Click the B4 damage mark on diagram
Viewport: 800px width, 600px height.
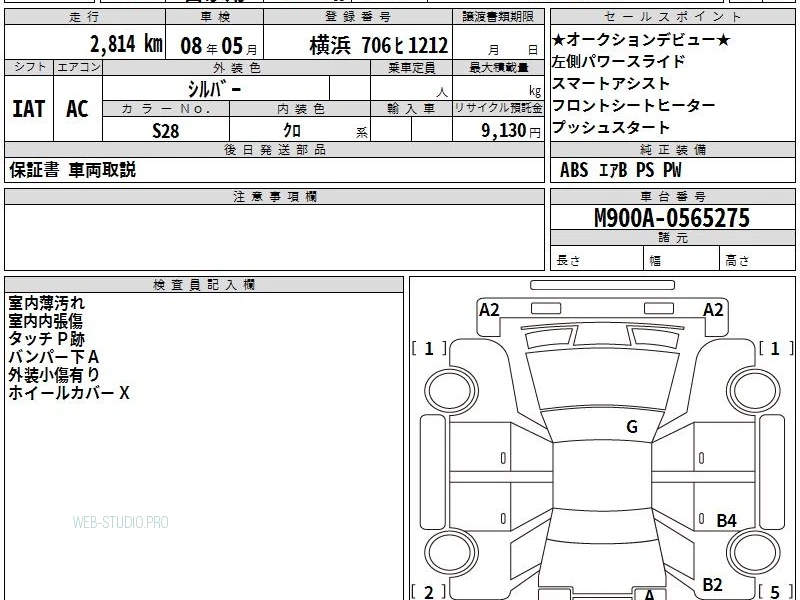(727, 520)
